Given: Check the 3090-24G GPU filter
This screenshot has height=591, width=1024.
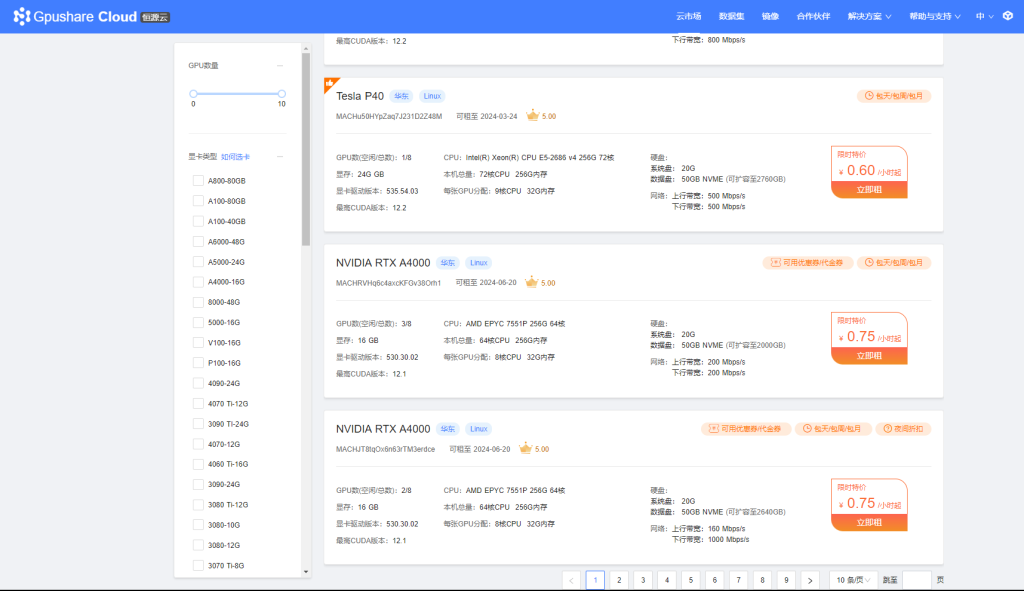Looking at the screenshot, I should tap(198, 485).
